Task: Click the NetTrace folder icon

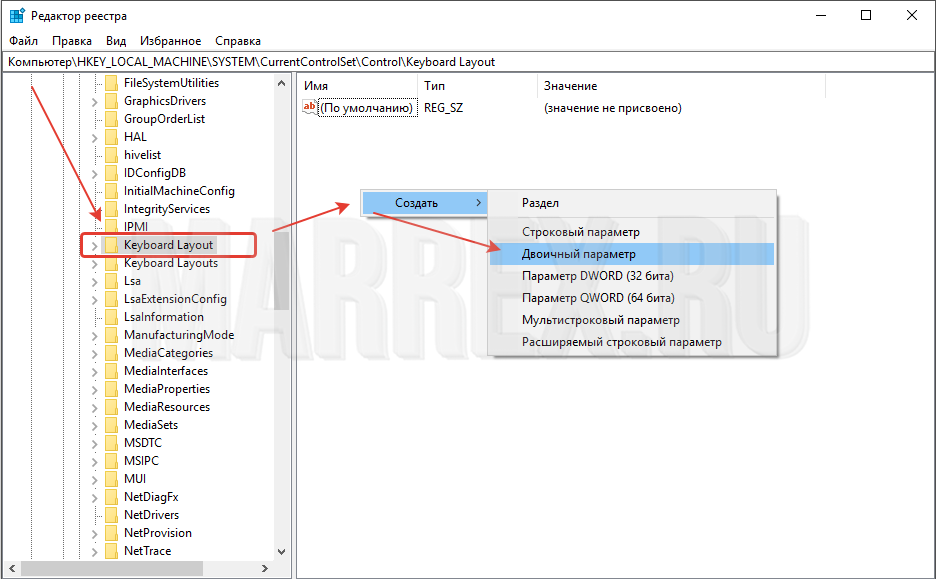Action: [x=111, y=551]
